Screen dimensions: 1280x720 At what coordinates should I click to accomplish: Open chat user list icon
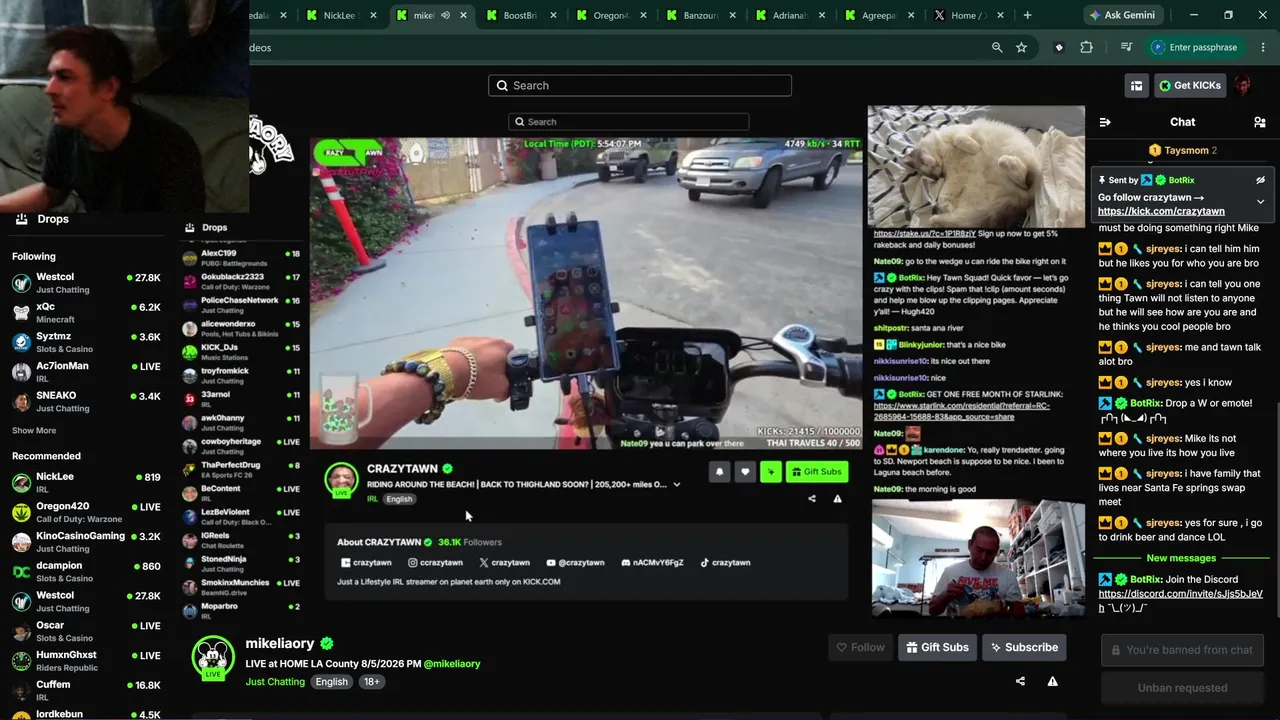point(1259,122)
